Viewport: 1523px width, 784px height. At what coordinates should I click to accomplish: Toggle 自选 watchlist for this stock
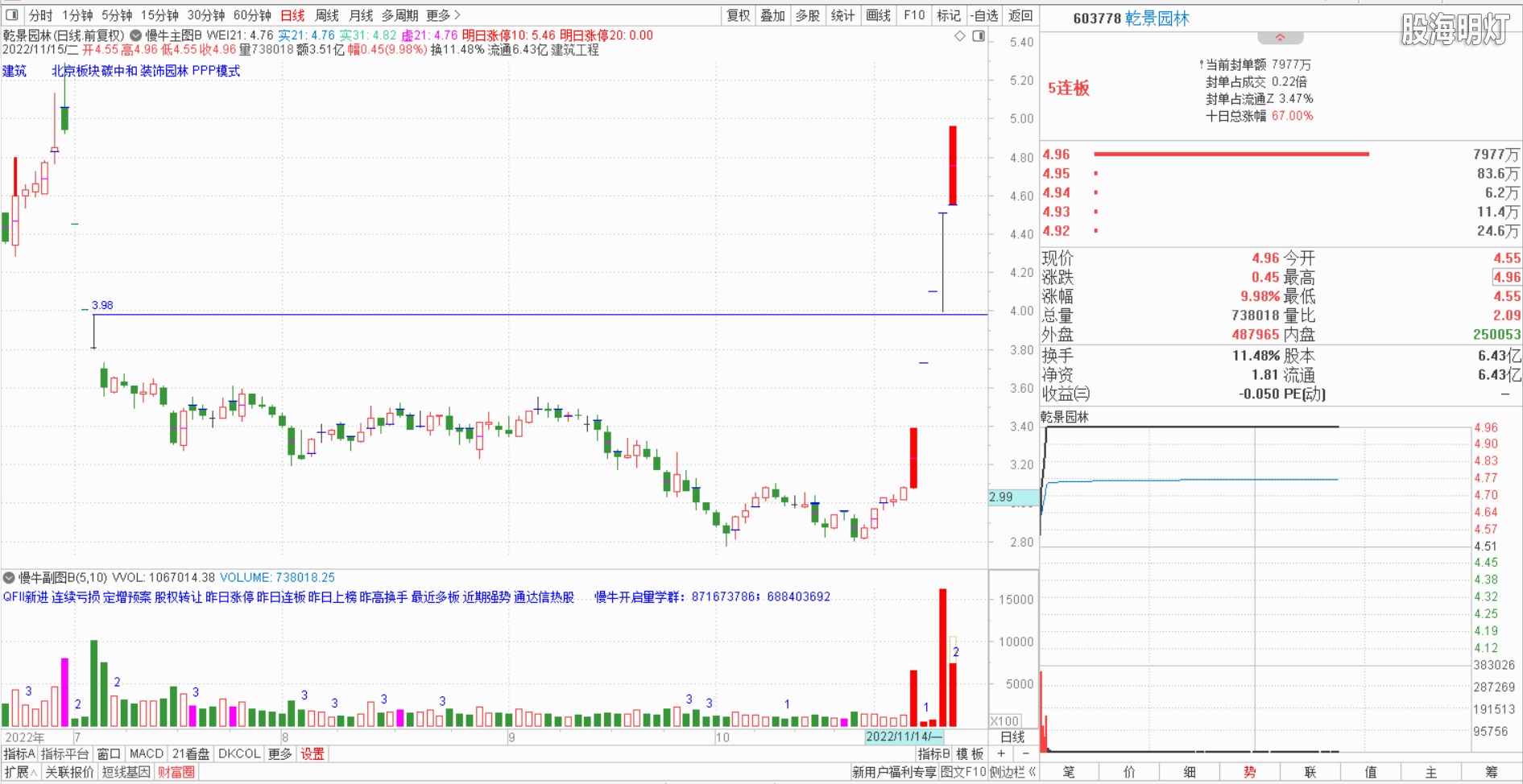[x=984, y=15]
